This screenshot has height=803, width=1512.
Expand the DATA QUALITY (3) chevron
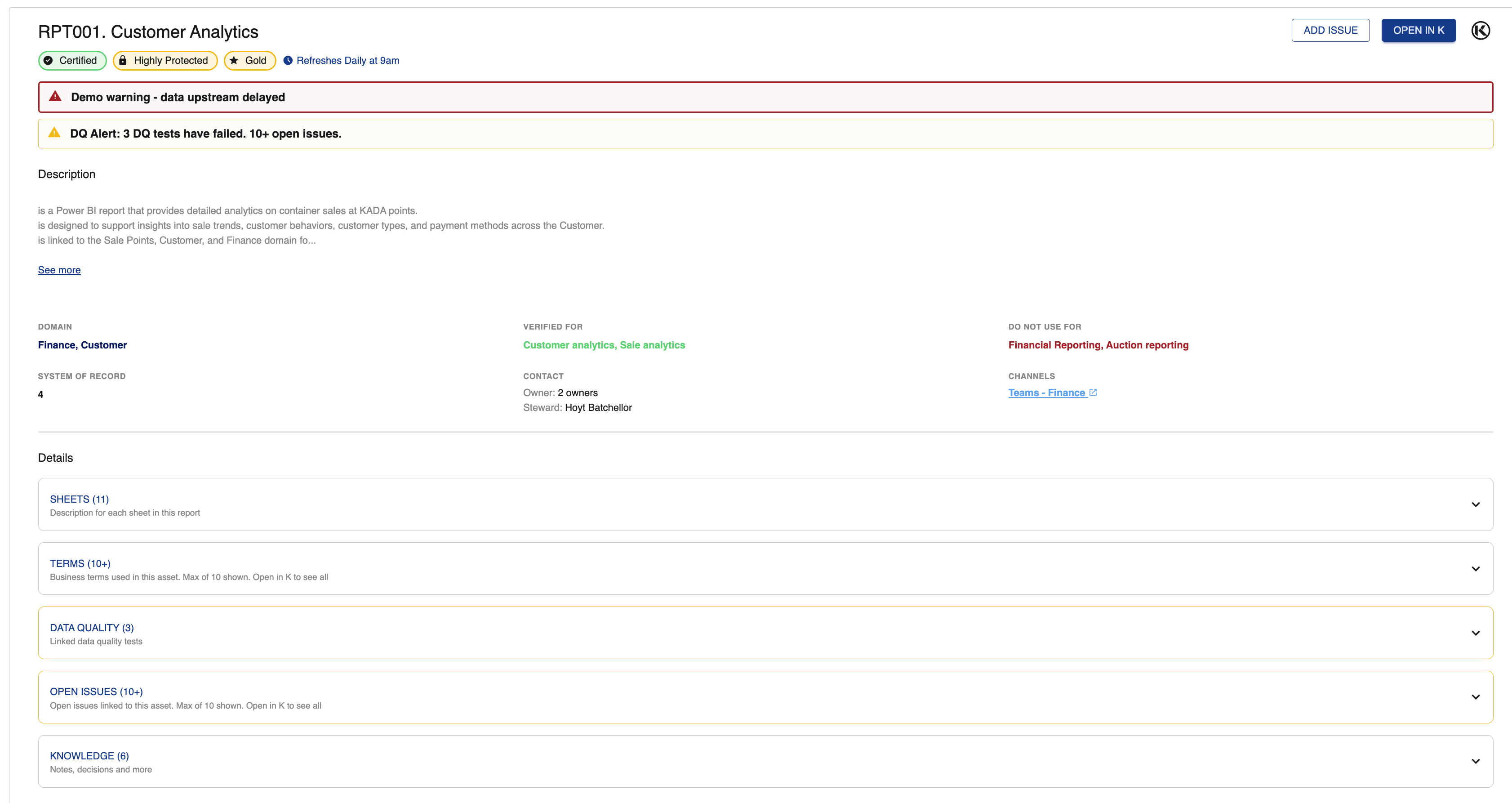coord(1475,633)
